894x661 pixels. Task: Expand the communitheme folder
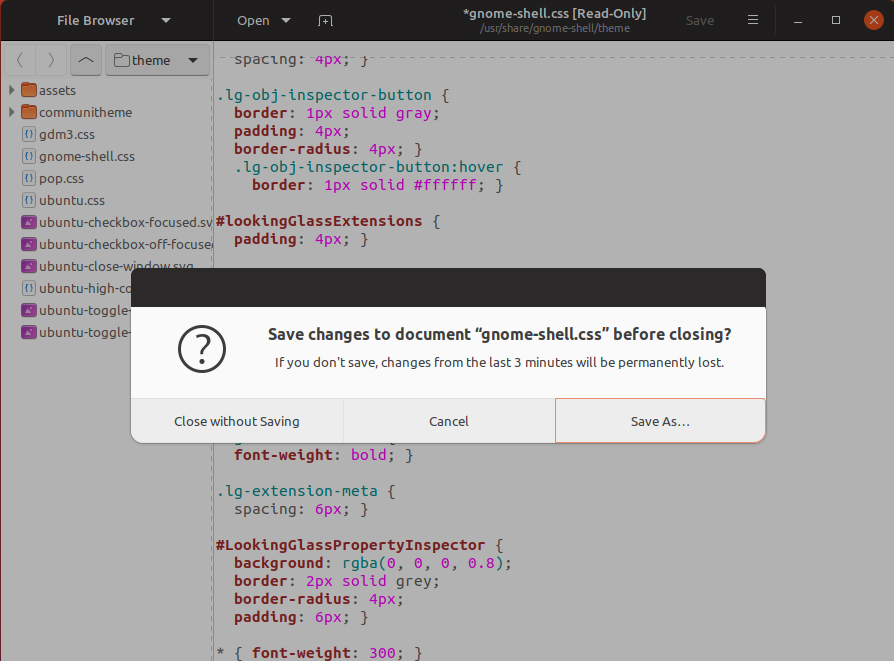[11, 112]
